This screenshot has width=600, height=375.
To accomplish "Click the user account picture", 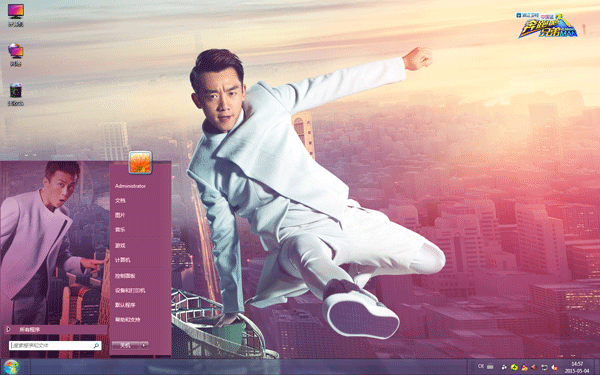I will pos(140,162).
